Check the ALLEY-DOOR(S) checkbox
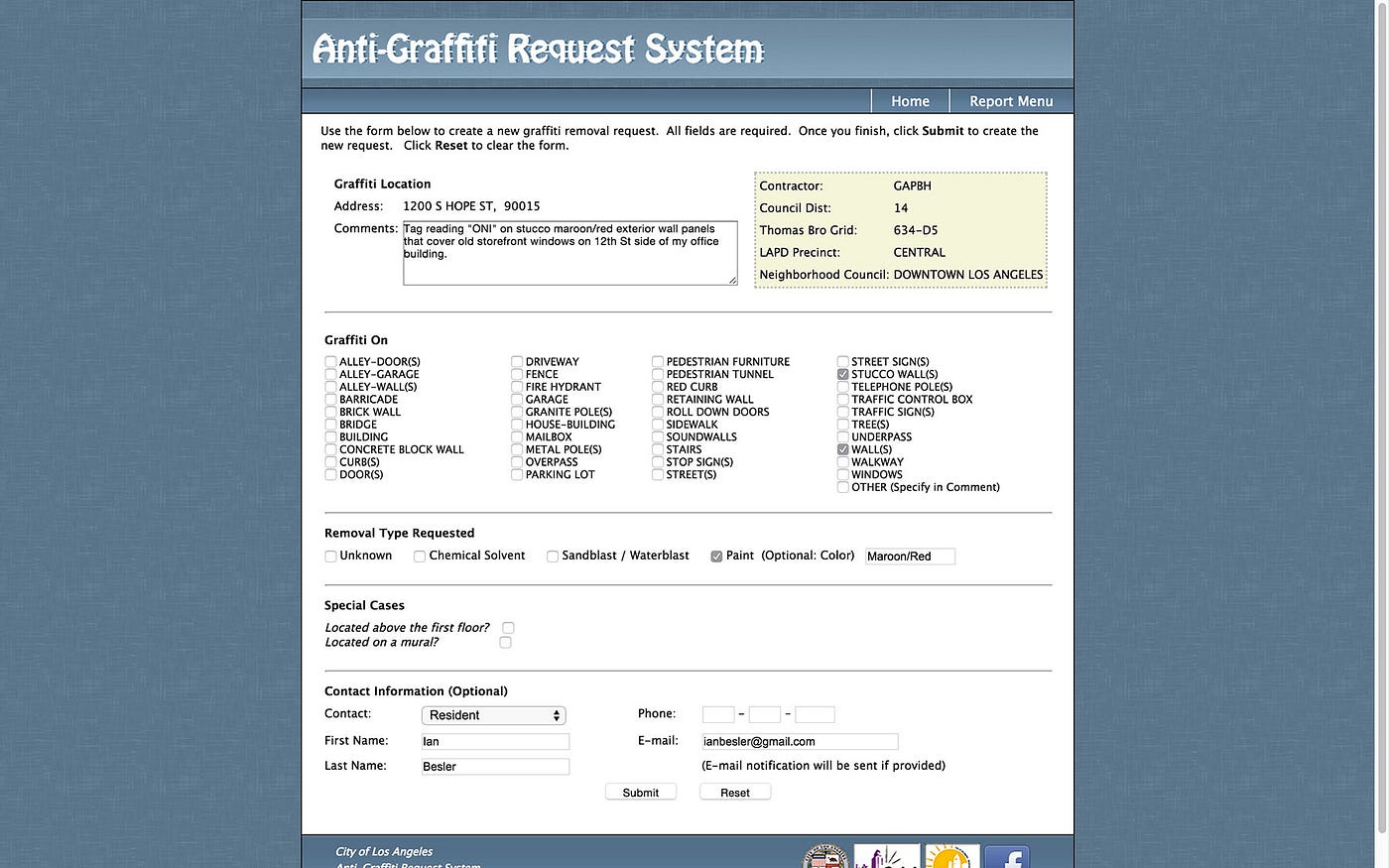1389x868 pixels. [330, 362]
